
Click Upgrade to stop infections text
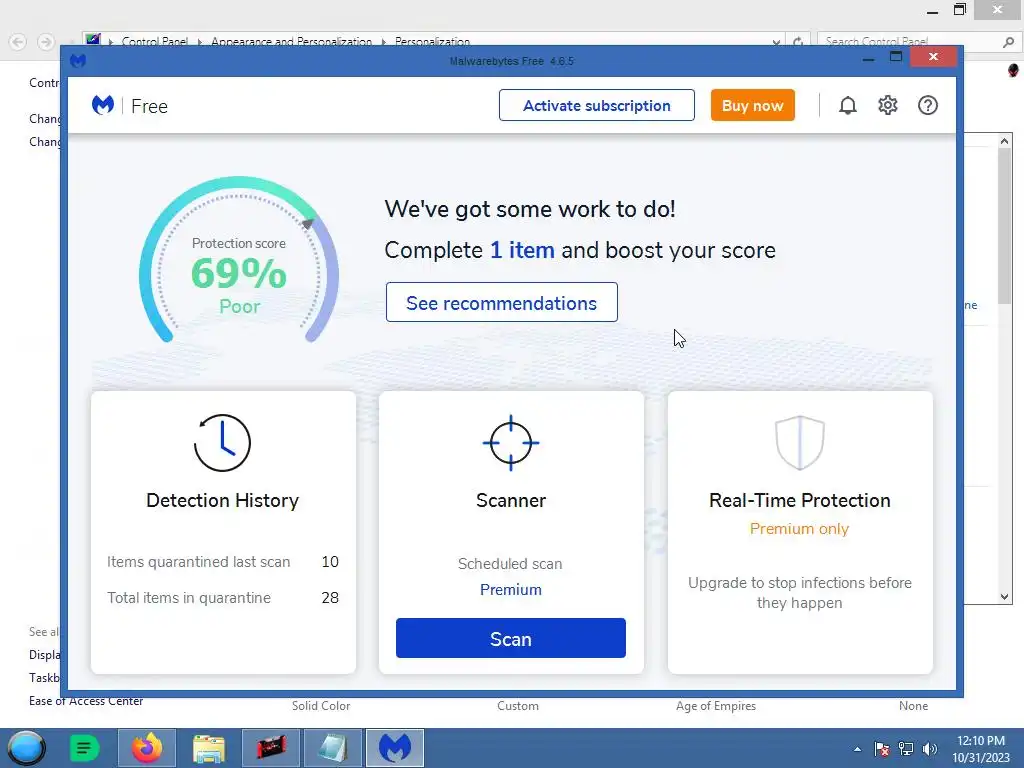[x=799, y=592]
